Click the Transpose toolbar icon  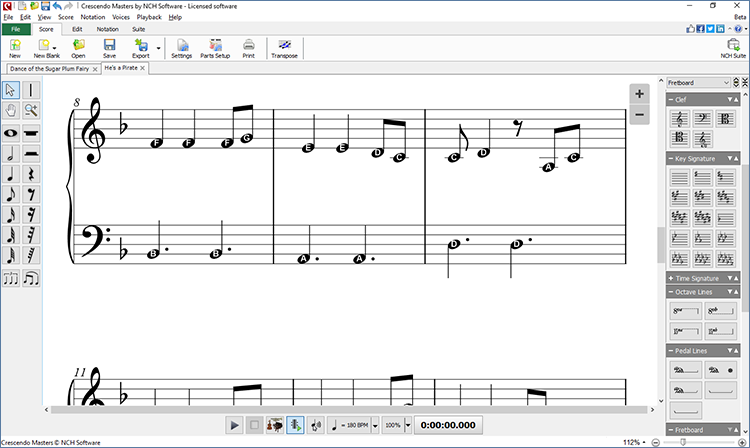pos(285,48)
